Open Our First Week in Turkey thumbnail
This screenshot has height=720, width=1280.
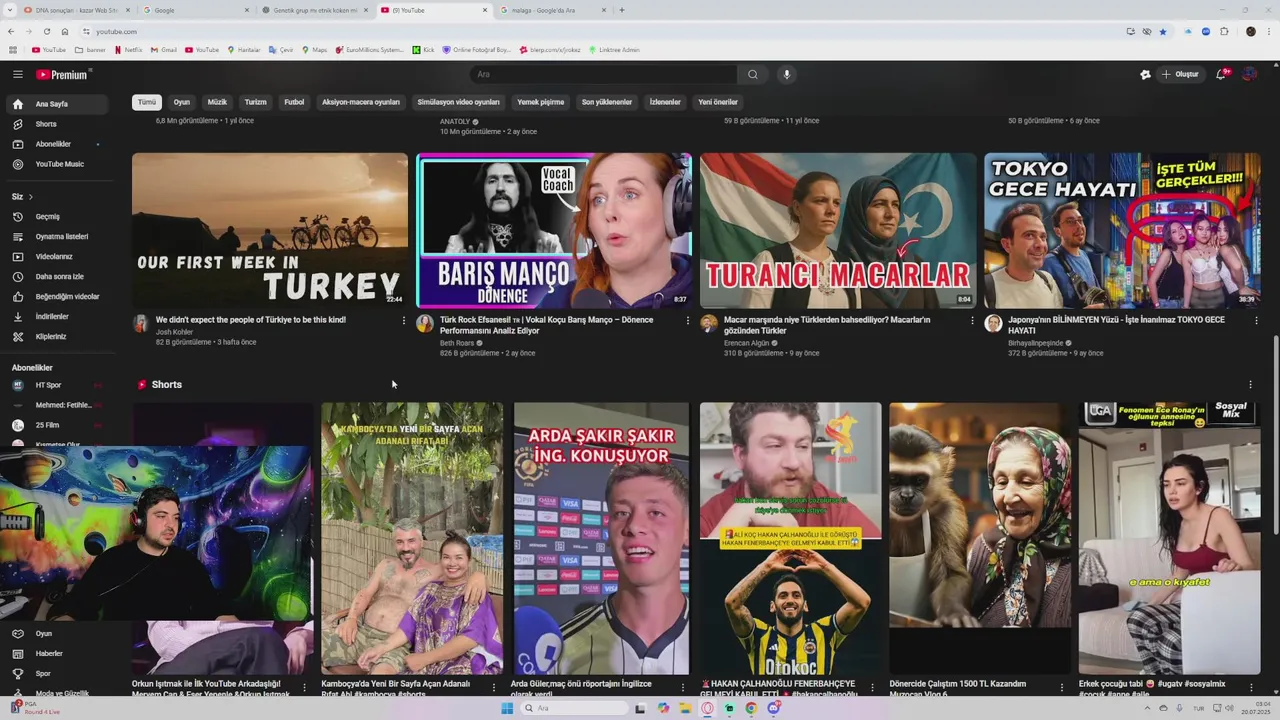coord(270,230)
